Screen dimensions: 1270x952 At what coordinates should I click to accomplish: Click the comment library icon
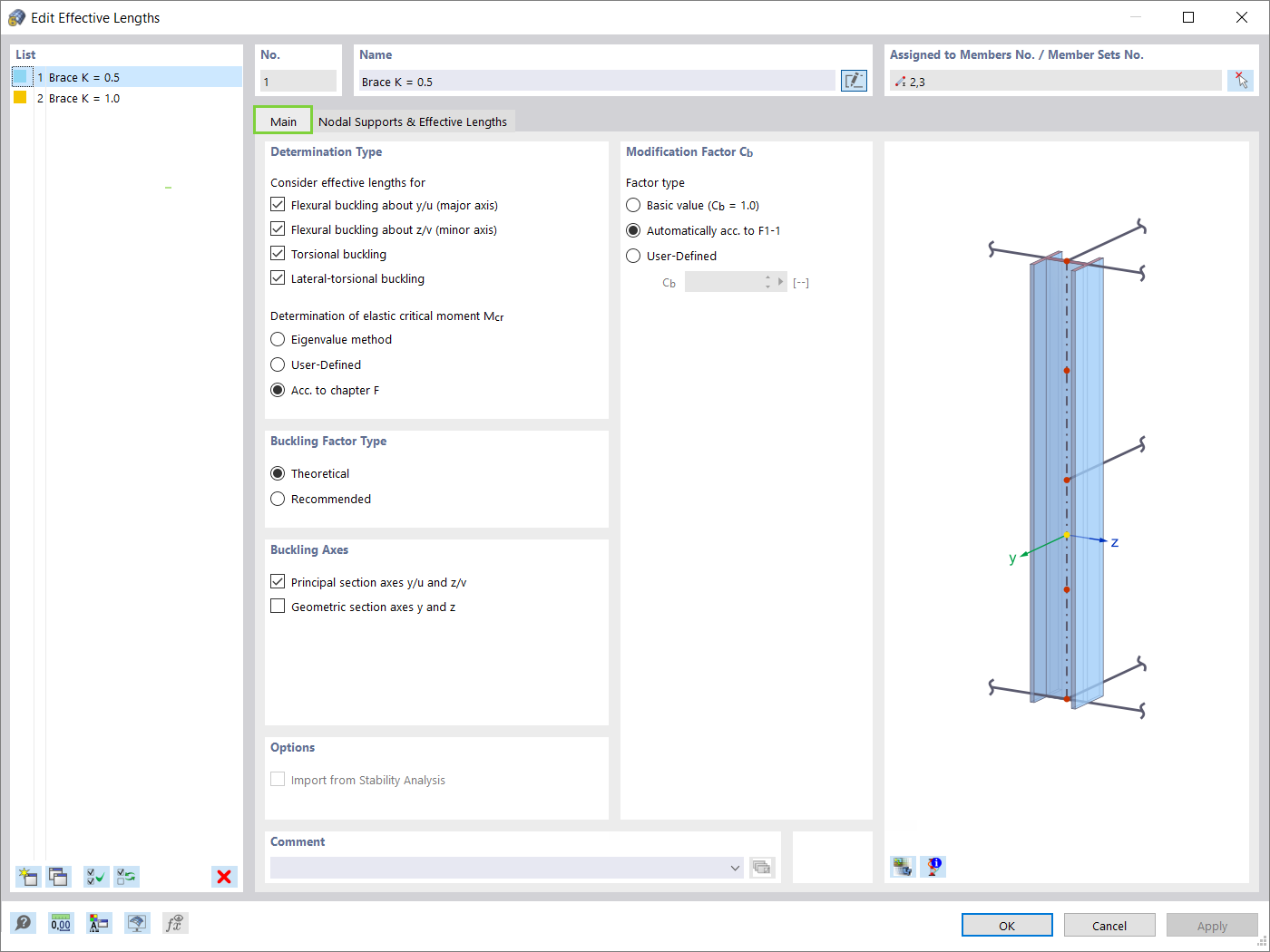[x=762, y=868]
